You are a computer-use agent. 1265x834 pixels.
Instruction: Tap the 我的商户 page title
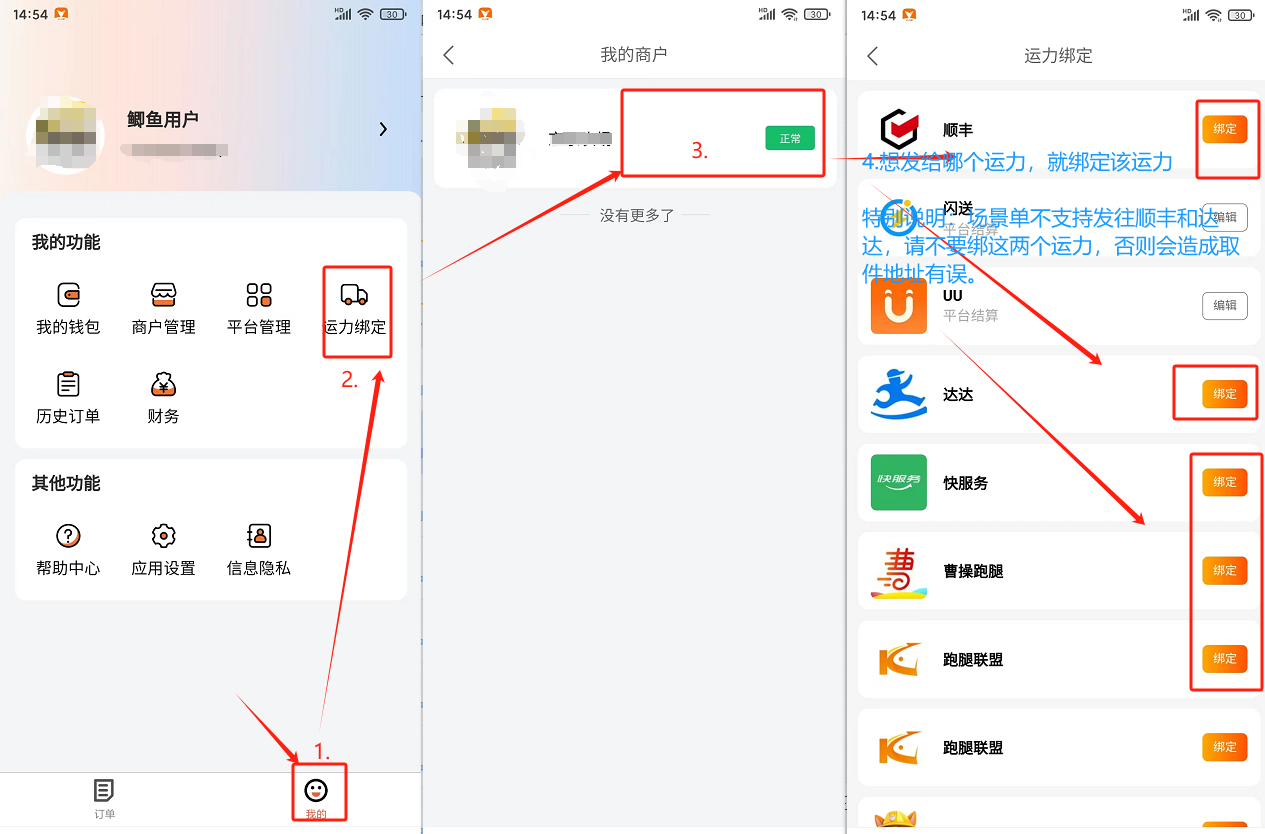(634, 55)
